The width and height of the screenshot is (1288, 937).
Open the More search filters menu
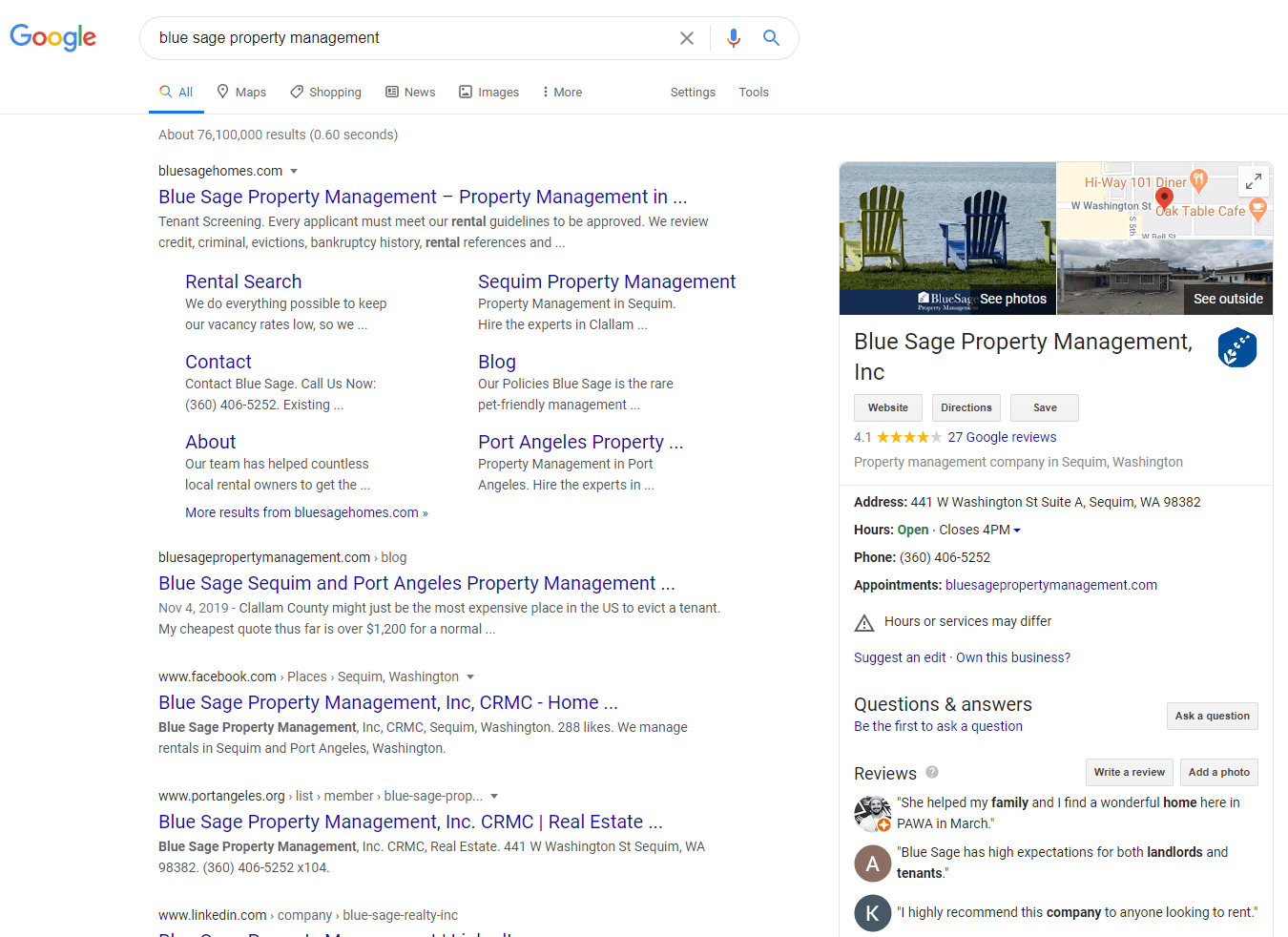[x=561, y=93]
